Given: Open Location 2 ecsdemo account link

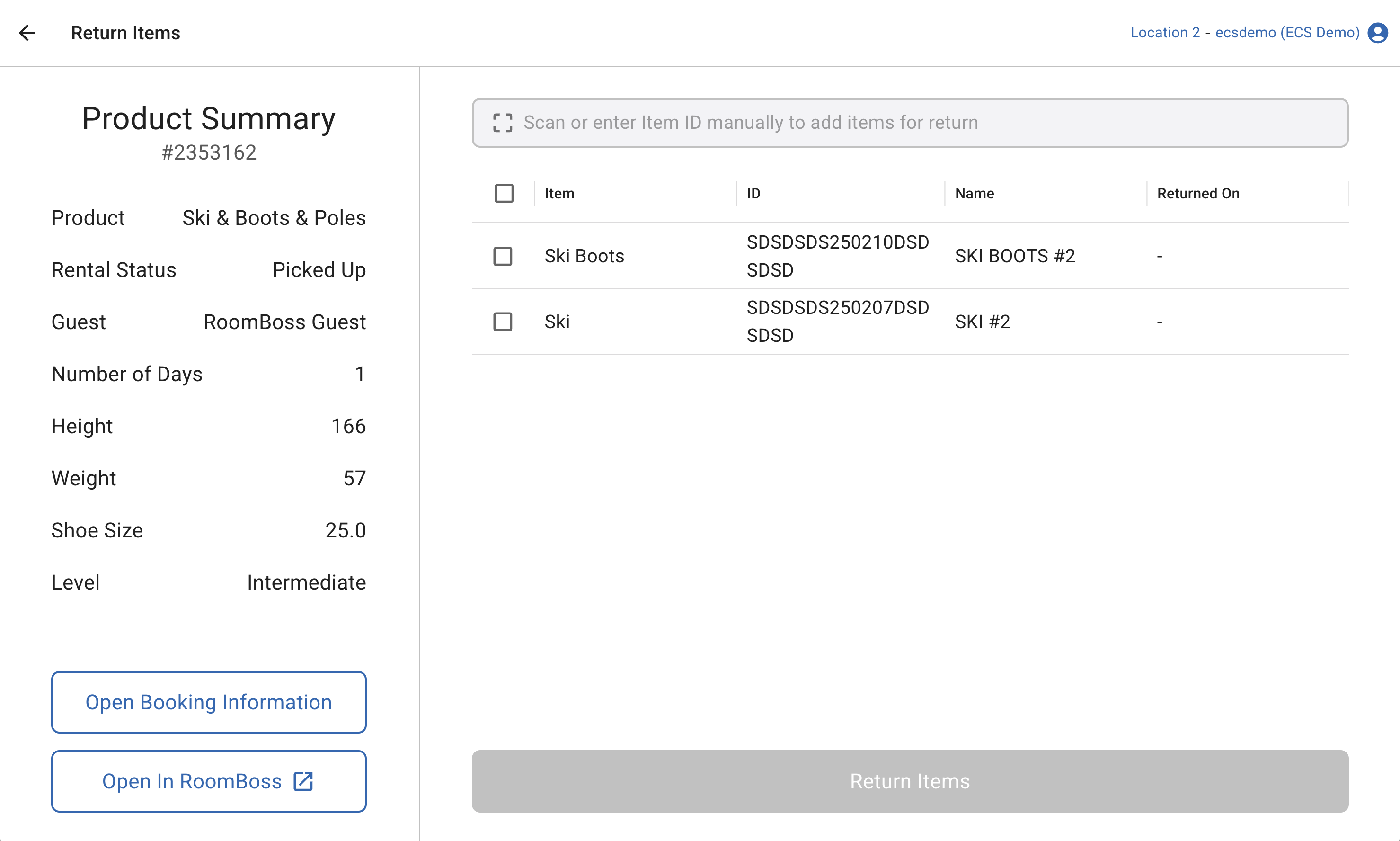Looking at the screenshot, I should 1244,33.
